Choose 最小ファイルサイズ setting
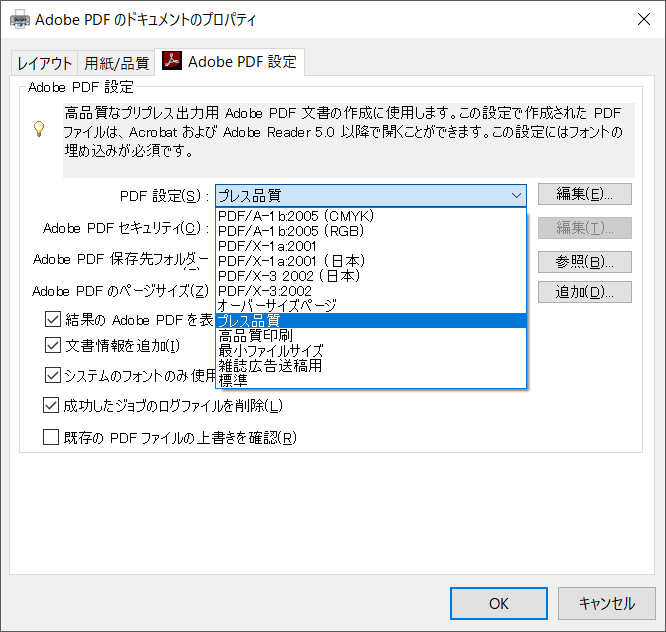666x632 pixels. [x=371, y=350]
